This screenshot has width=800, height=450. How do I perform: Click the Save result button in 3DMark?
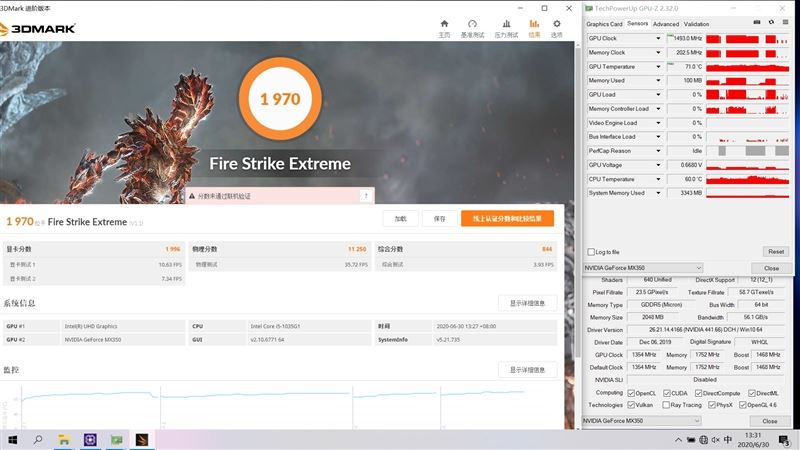click(x=439, y=218)
